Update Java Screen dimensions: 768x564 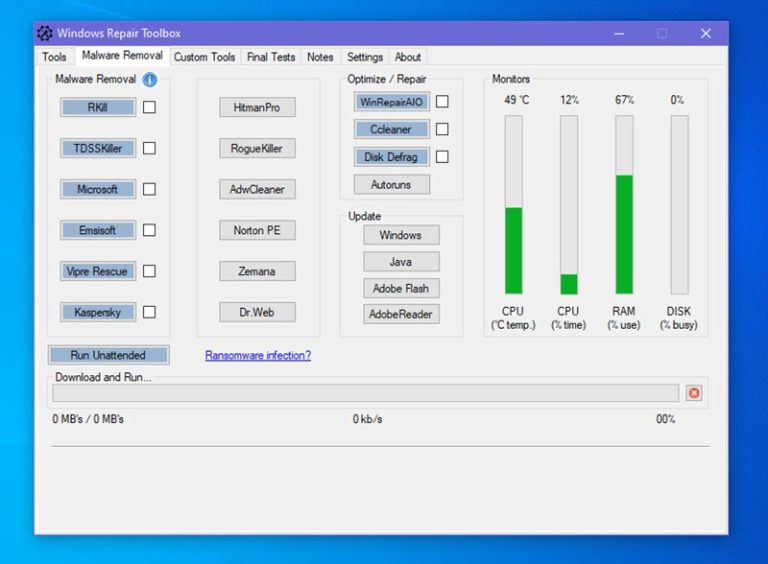pos(401,261)
